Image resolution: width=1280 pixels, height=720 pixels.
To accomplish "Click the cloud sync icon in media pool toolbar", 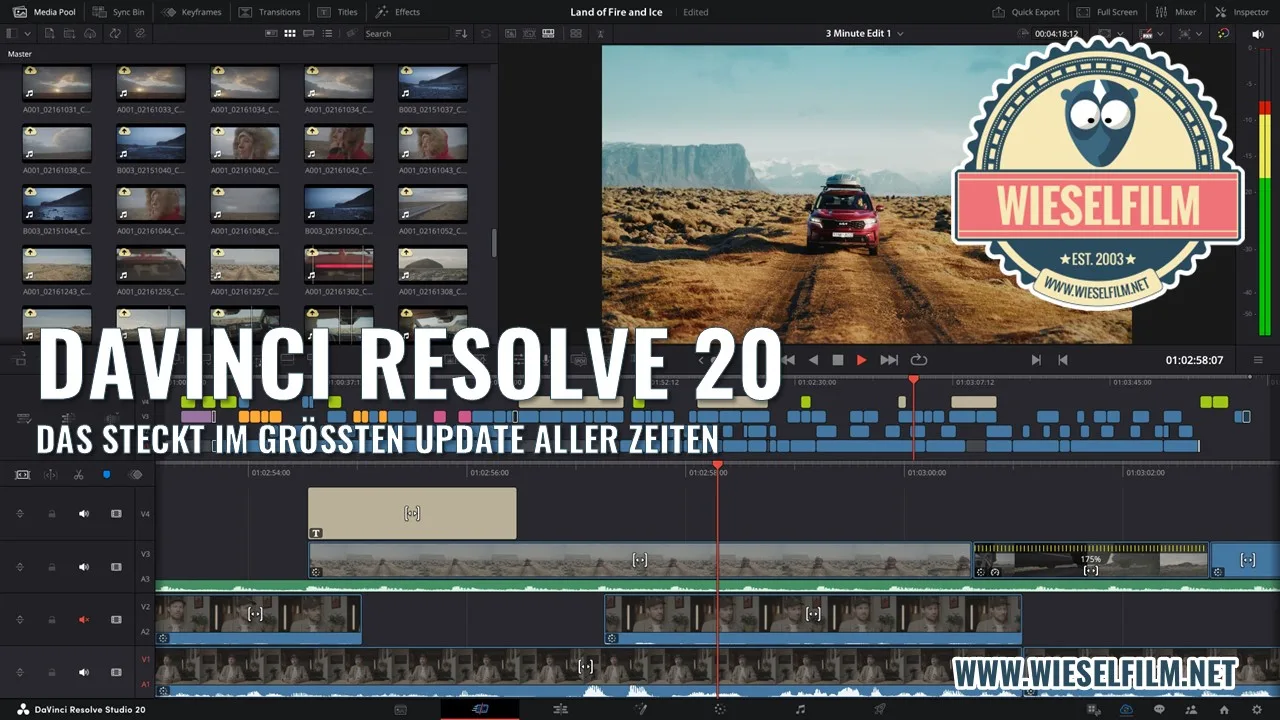I will pos(91,33).
